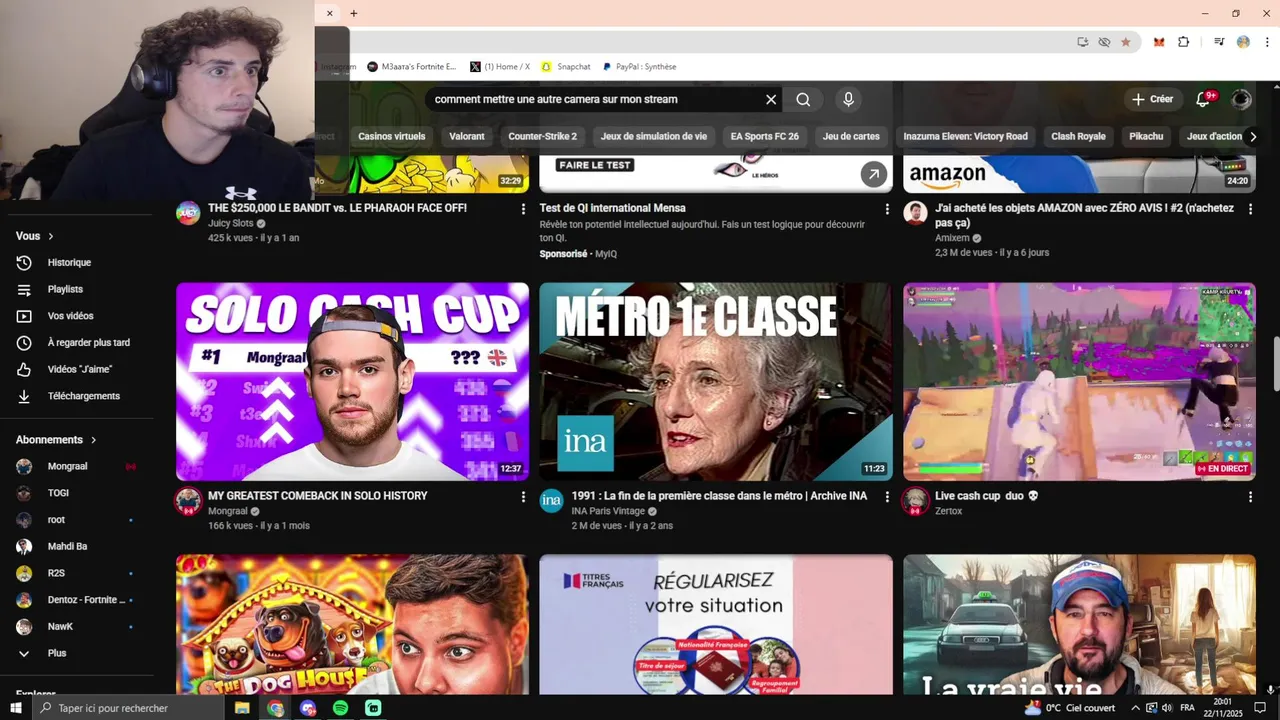Click the taskbar volume speaker icon

pos(1167,708)
